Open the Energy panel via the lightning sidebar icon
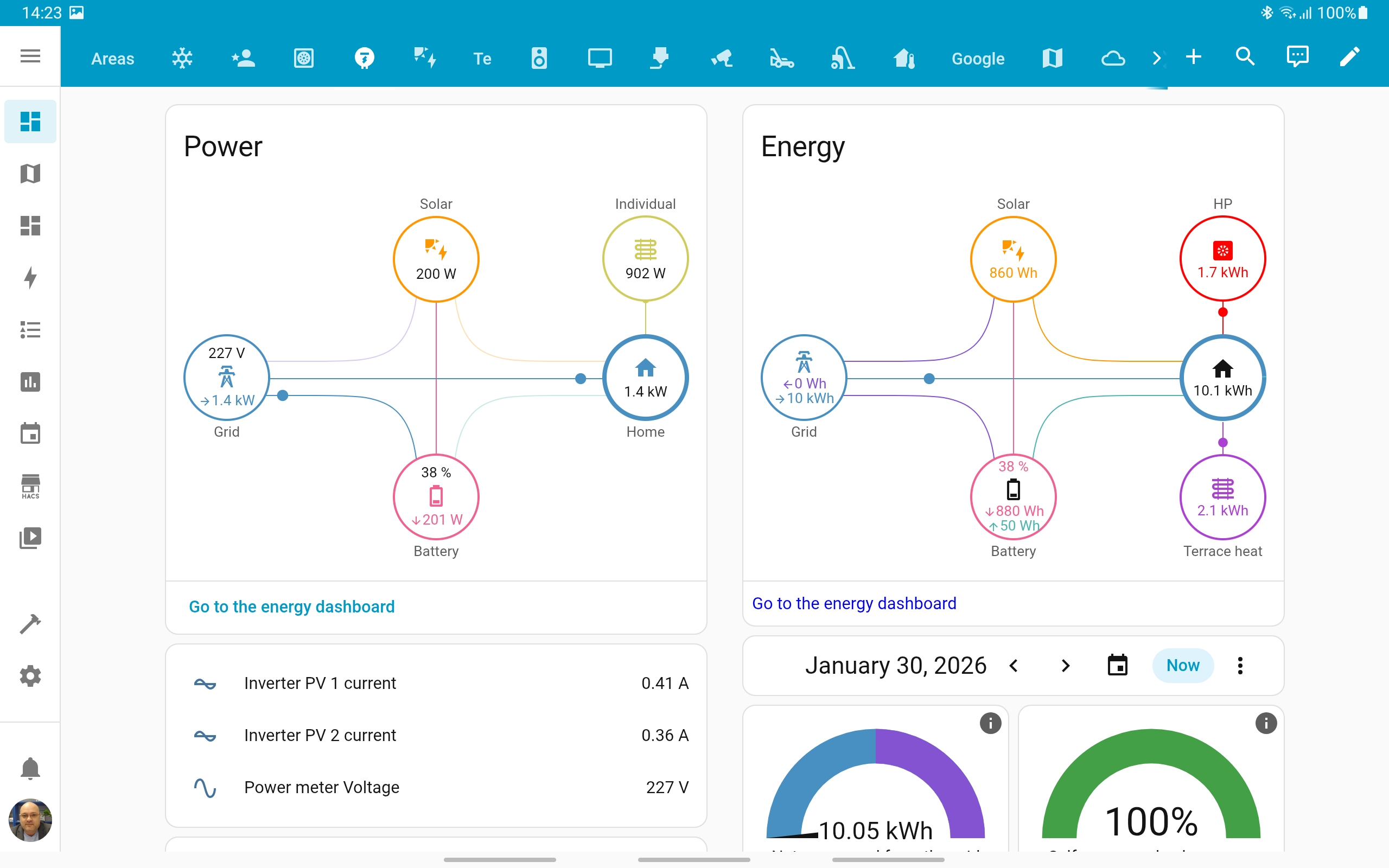 30,278
